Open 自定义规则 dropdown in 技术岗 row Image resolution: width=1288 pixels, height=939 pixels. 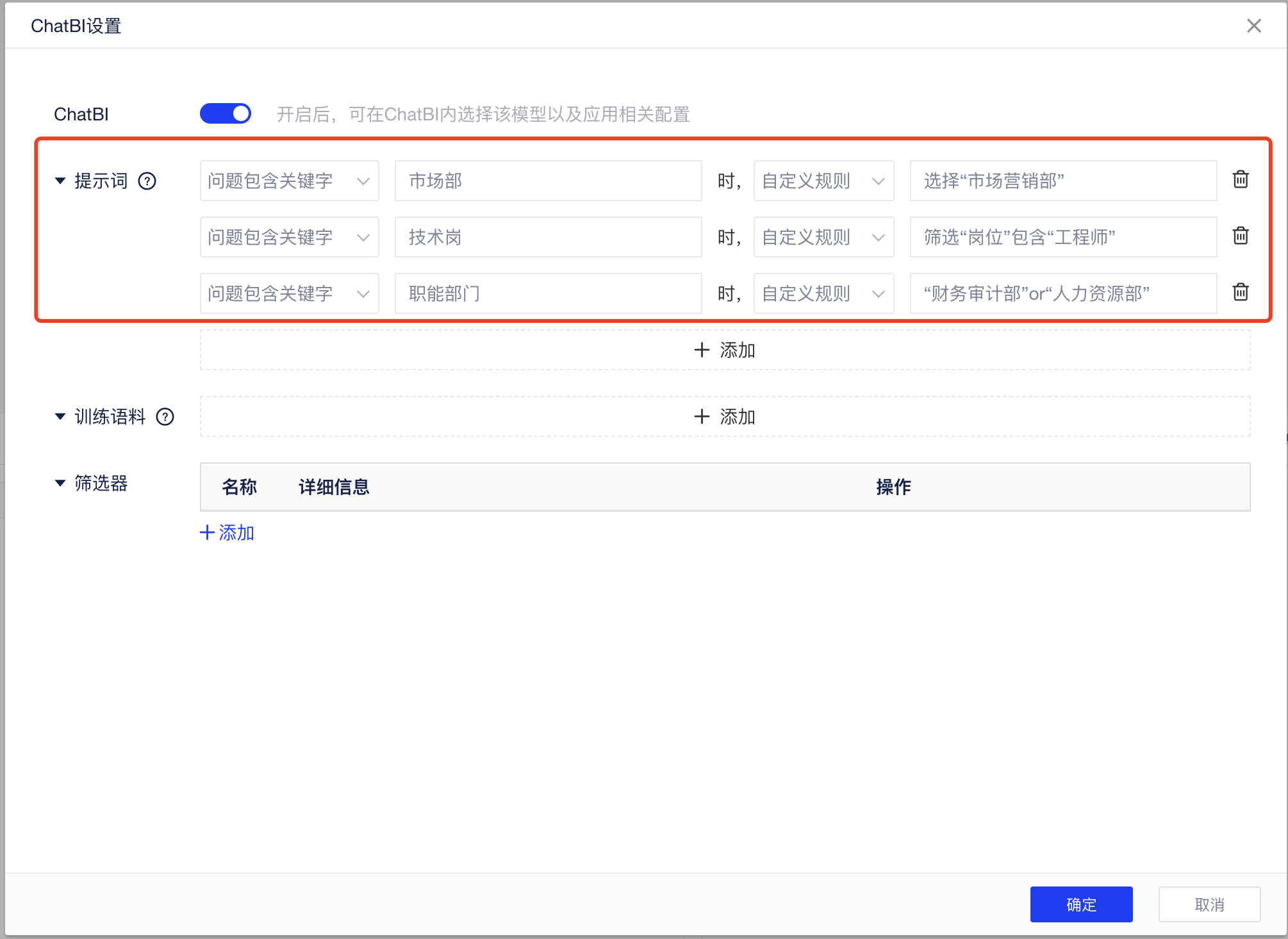point(823,238)
